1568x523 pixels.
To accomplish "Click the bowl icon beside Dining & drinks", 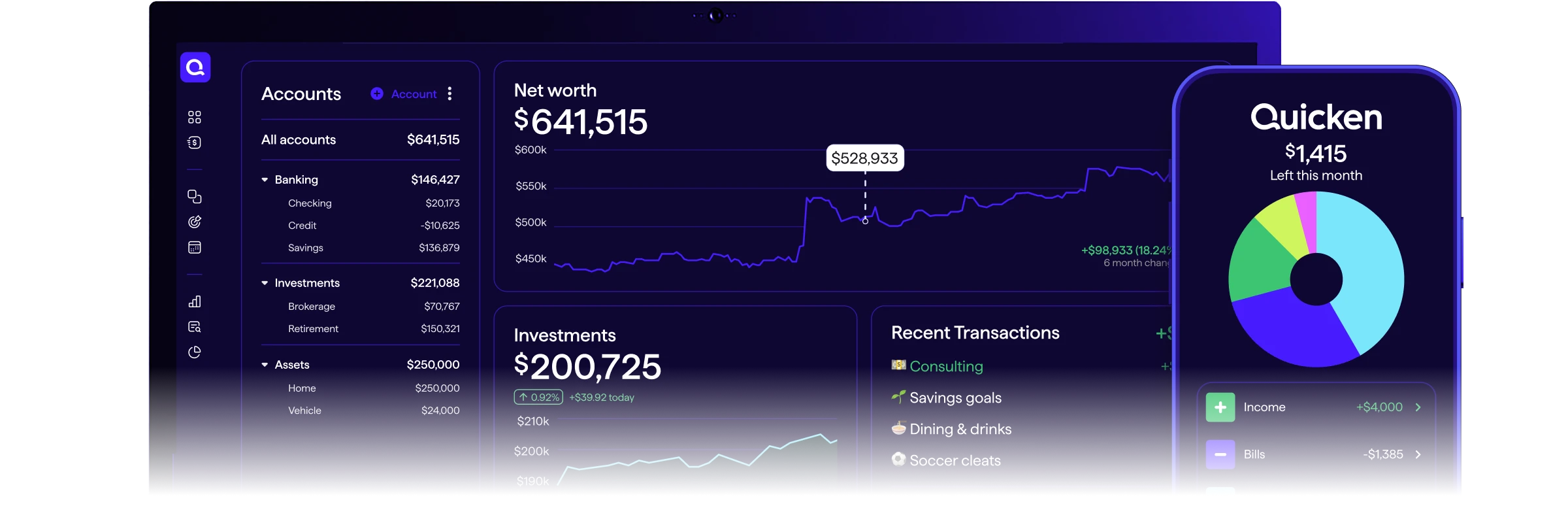I will 899,428.
